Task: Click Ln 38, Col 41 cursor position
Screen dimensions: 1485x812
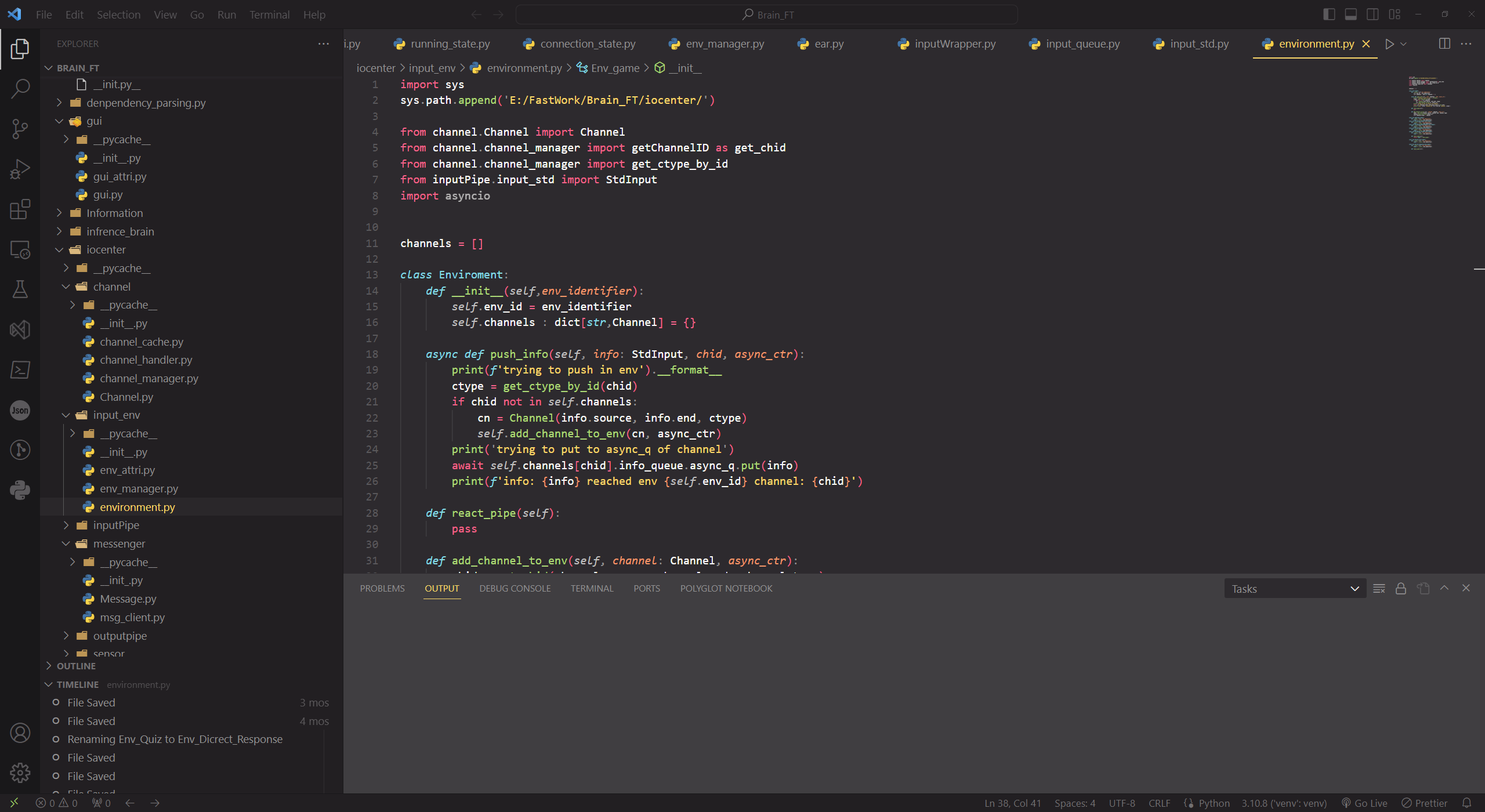Action: [x=1012, y=803]
